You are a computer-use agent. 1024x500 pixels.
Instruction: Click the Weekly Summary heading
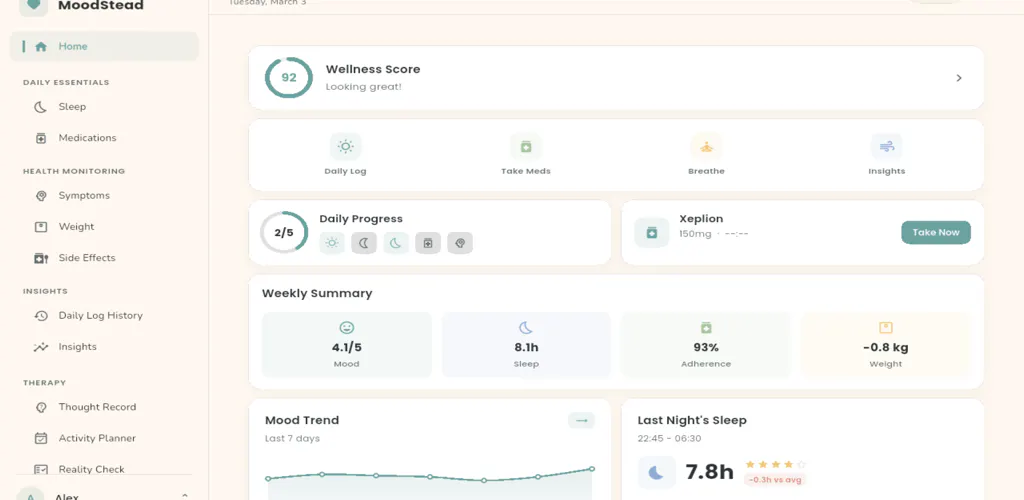[x=317, y=293]
